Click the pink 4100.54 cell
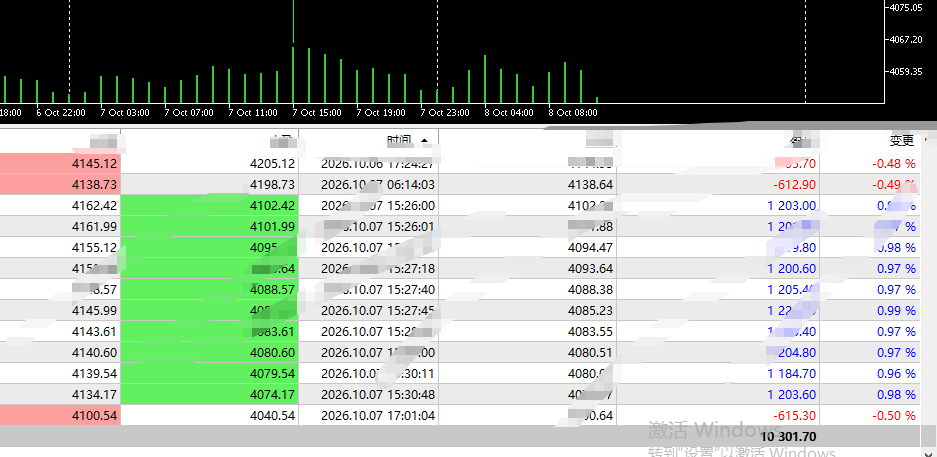The height and width of the screenshot is (457, 937). point(95,415)
